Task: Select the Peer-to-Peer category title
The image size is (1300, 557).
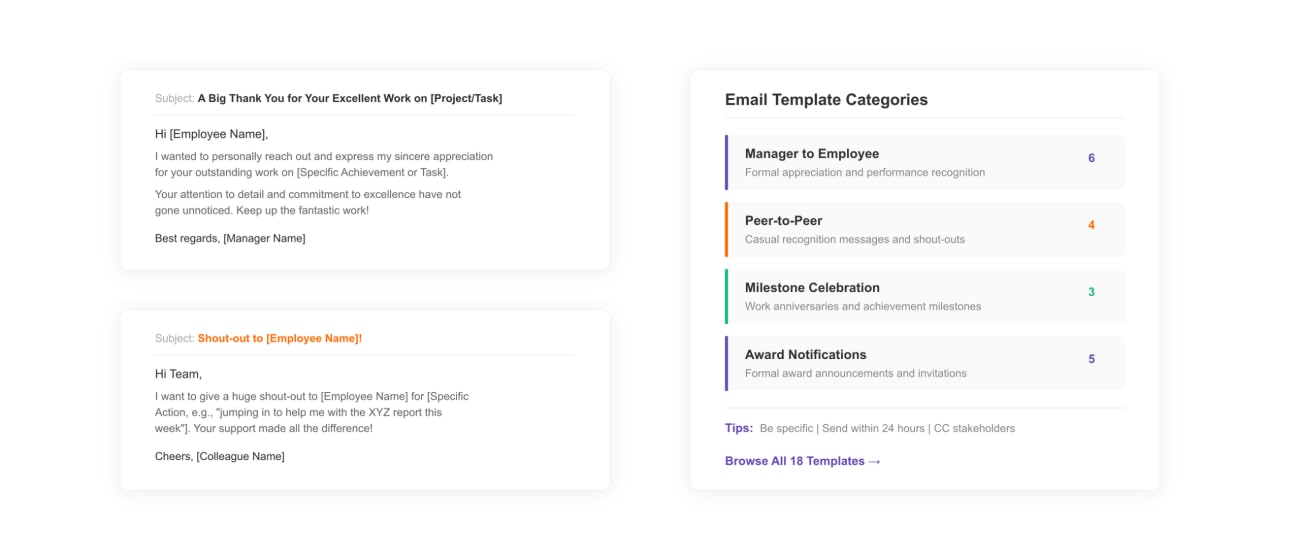Action: click(783, 221)
